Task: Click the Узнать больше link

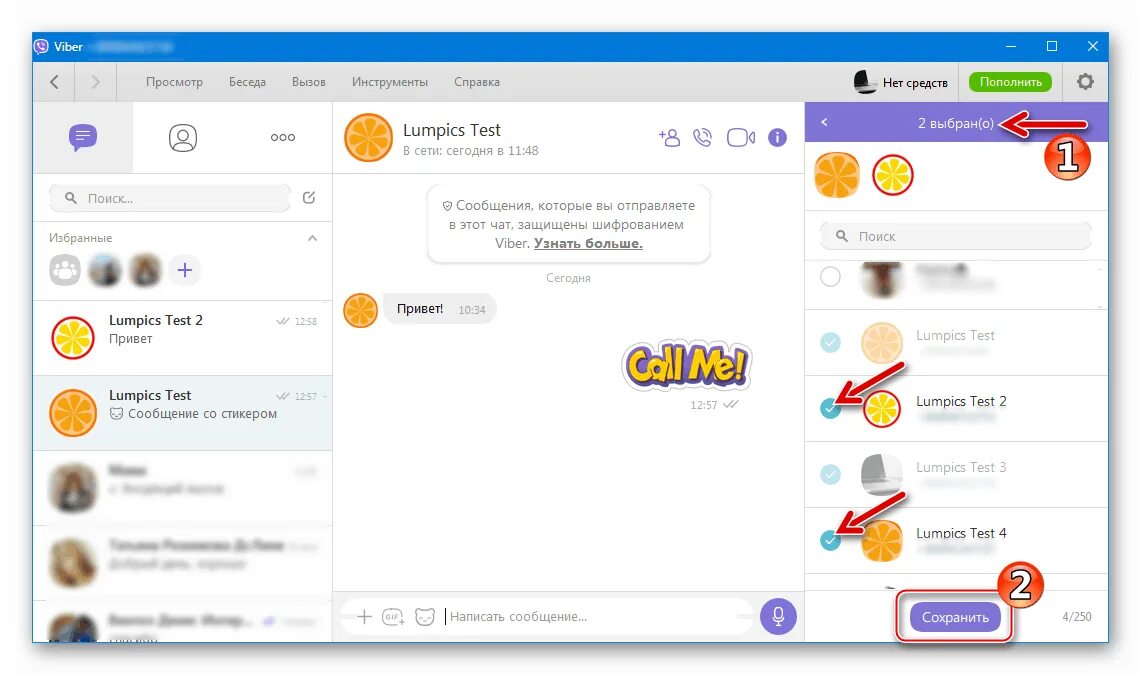Action: coord(588,244)
